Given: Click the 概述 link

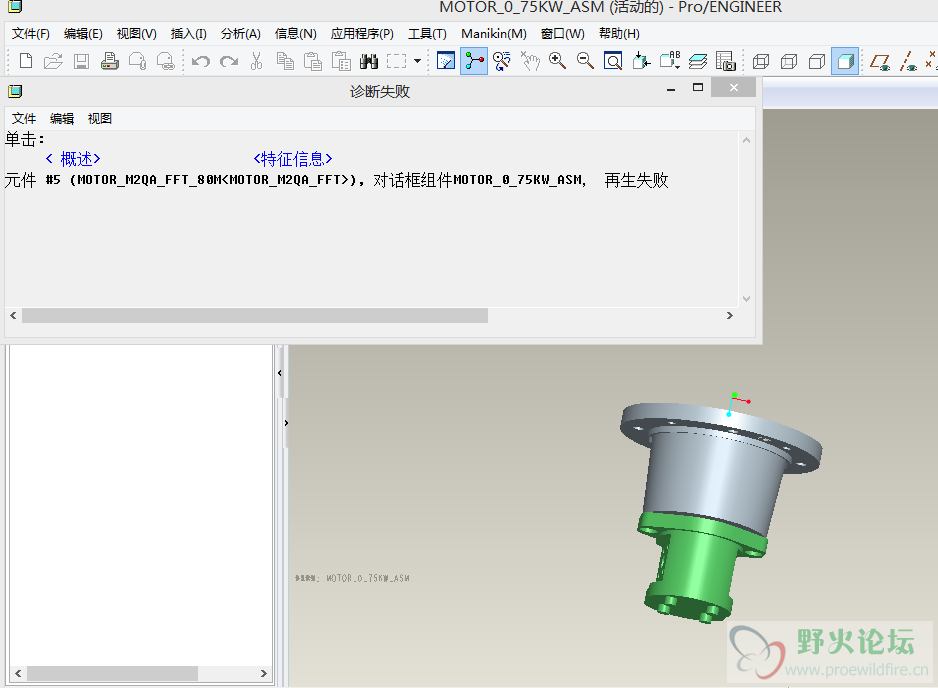Looking at the screenshot, I should pyautogui.click(x=72, y=159).
